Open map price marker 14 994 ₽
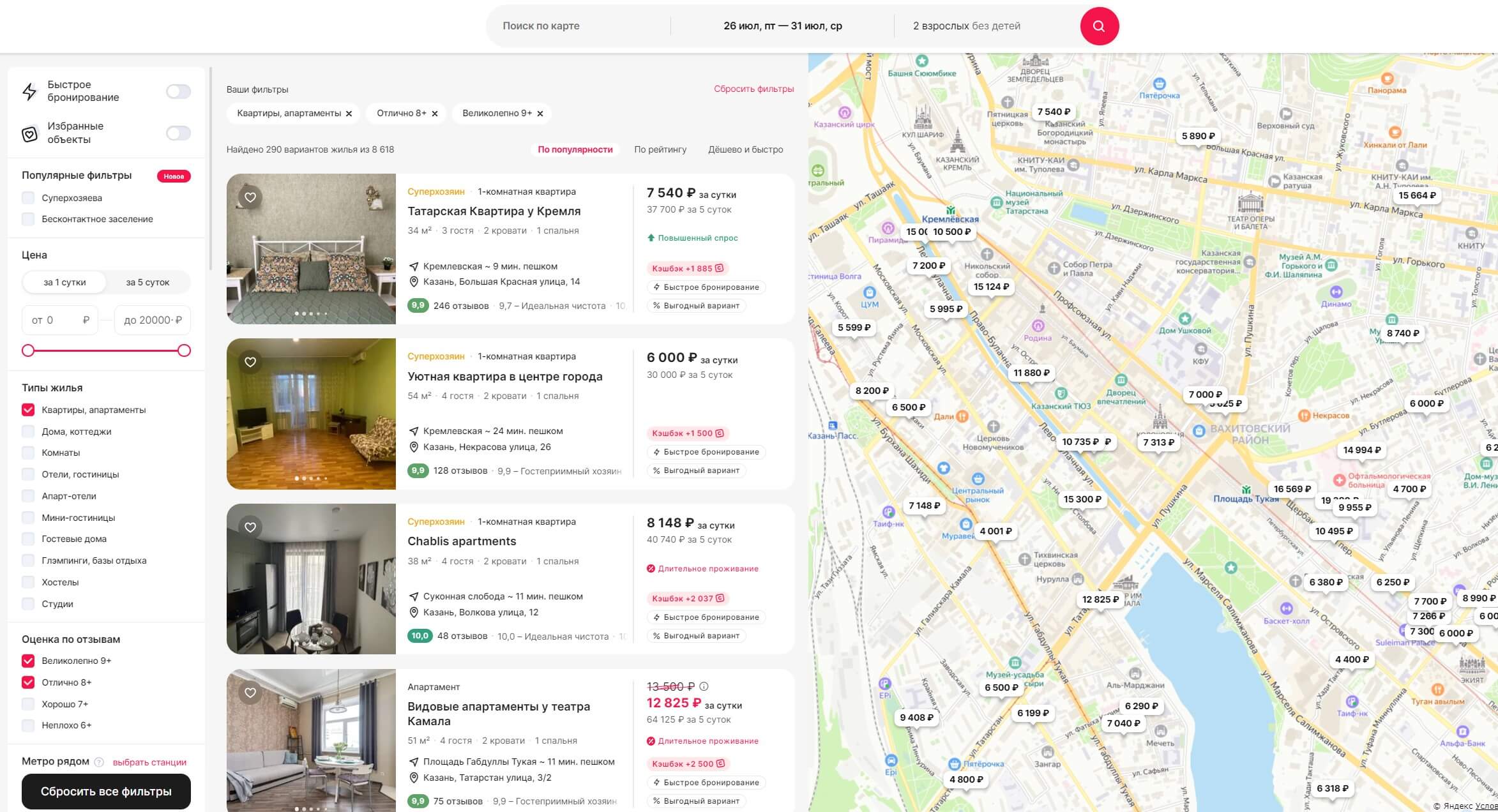Screen dimensions: 1498x812 pos(1361,450)
